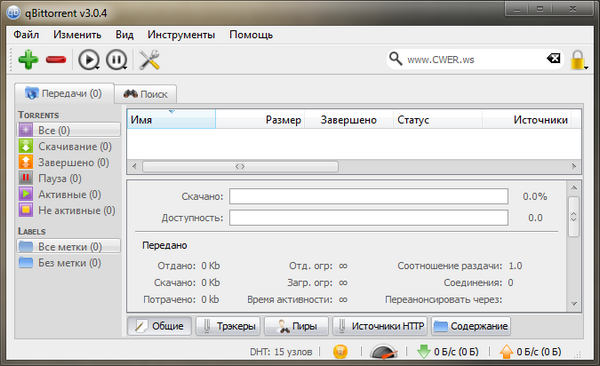Image resolution: width=600 pixels, height=366 pixels.
Task: Toggle alternative speed limits gauge icon
Action: pyautogui.click(x=383, y=351)
